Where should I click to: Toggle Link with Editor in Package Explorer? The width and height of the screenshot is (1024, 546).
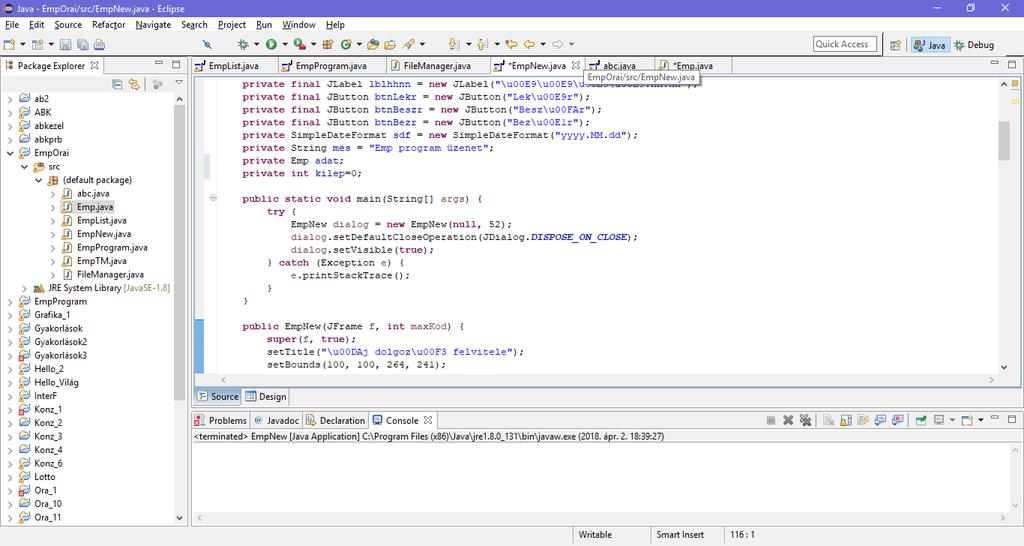point(134,84)
